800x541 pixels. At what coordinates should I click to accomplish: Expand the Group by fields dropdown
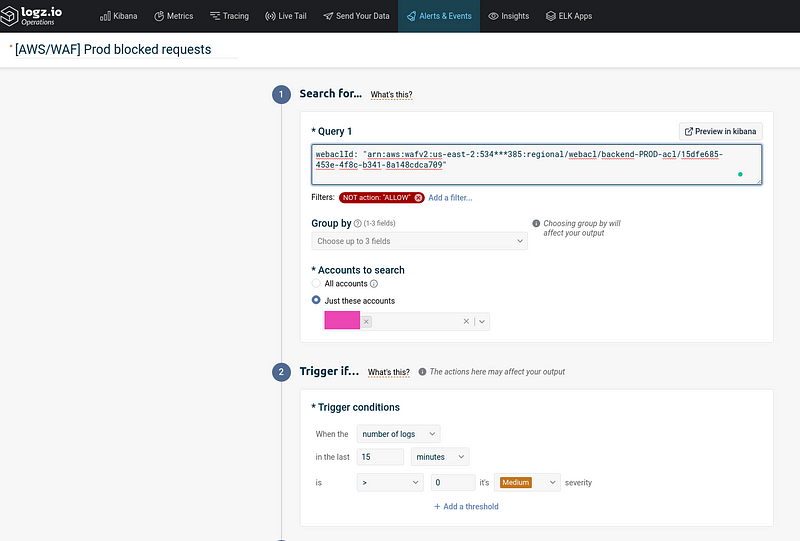pos(419,241)
